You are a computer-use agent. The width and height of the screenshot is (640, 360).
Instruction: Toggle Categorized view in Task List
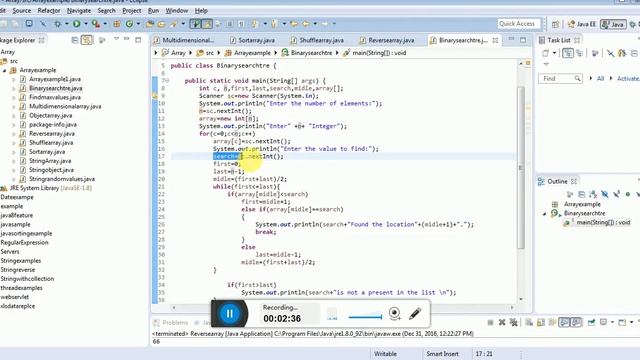click(567, 53)
